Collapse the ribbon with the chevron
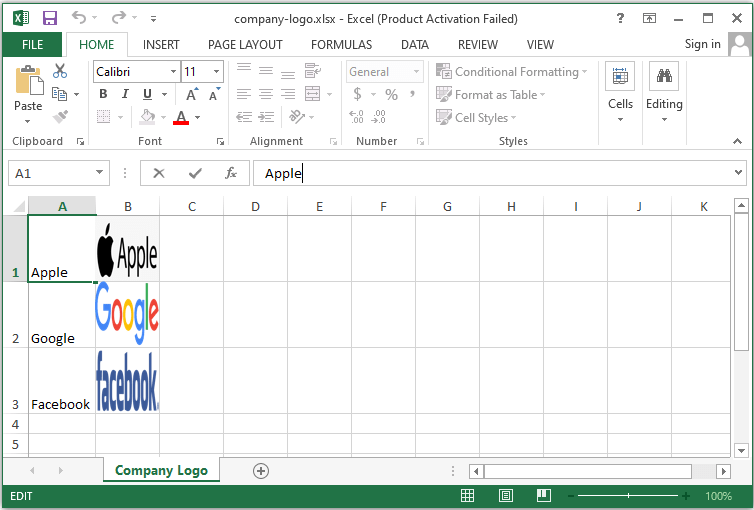 pyautogui.click(x=737, y=141)
